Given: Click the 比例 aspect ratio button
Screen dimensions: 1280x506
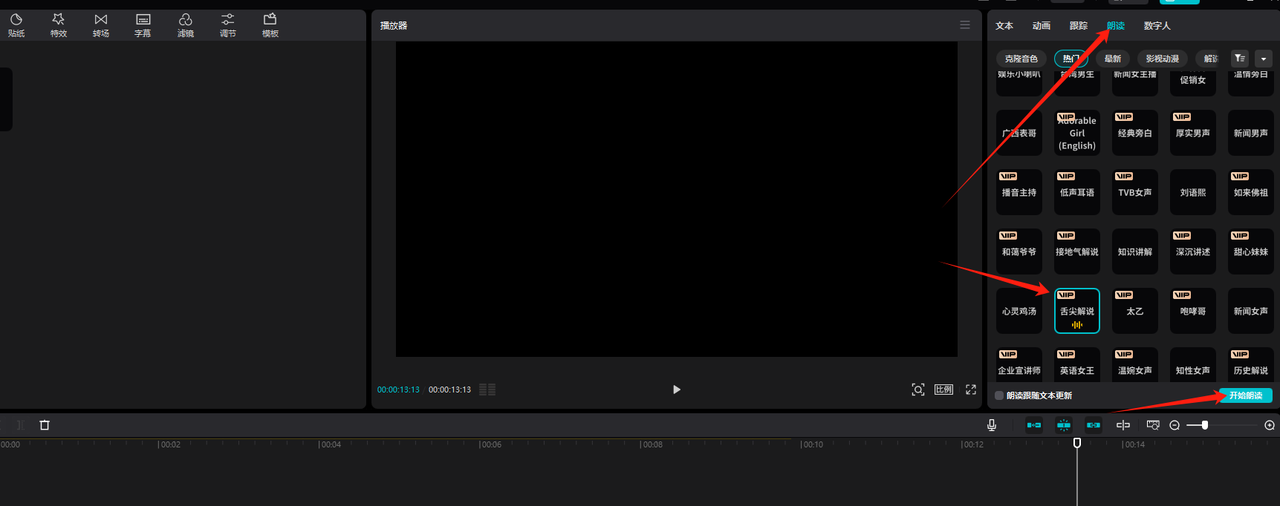Looking at the screenshot, I should point(943,389).
